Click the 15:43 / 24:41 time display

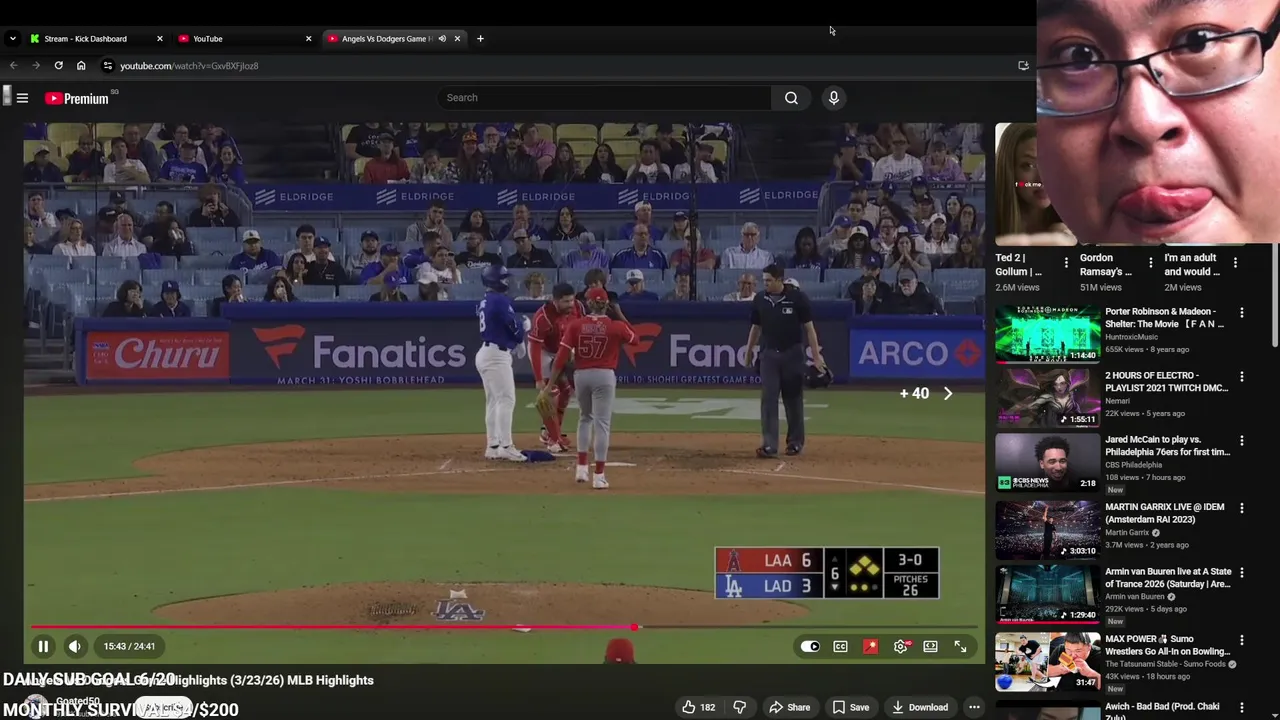pos(129,646)
